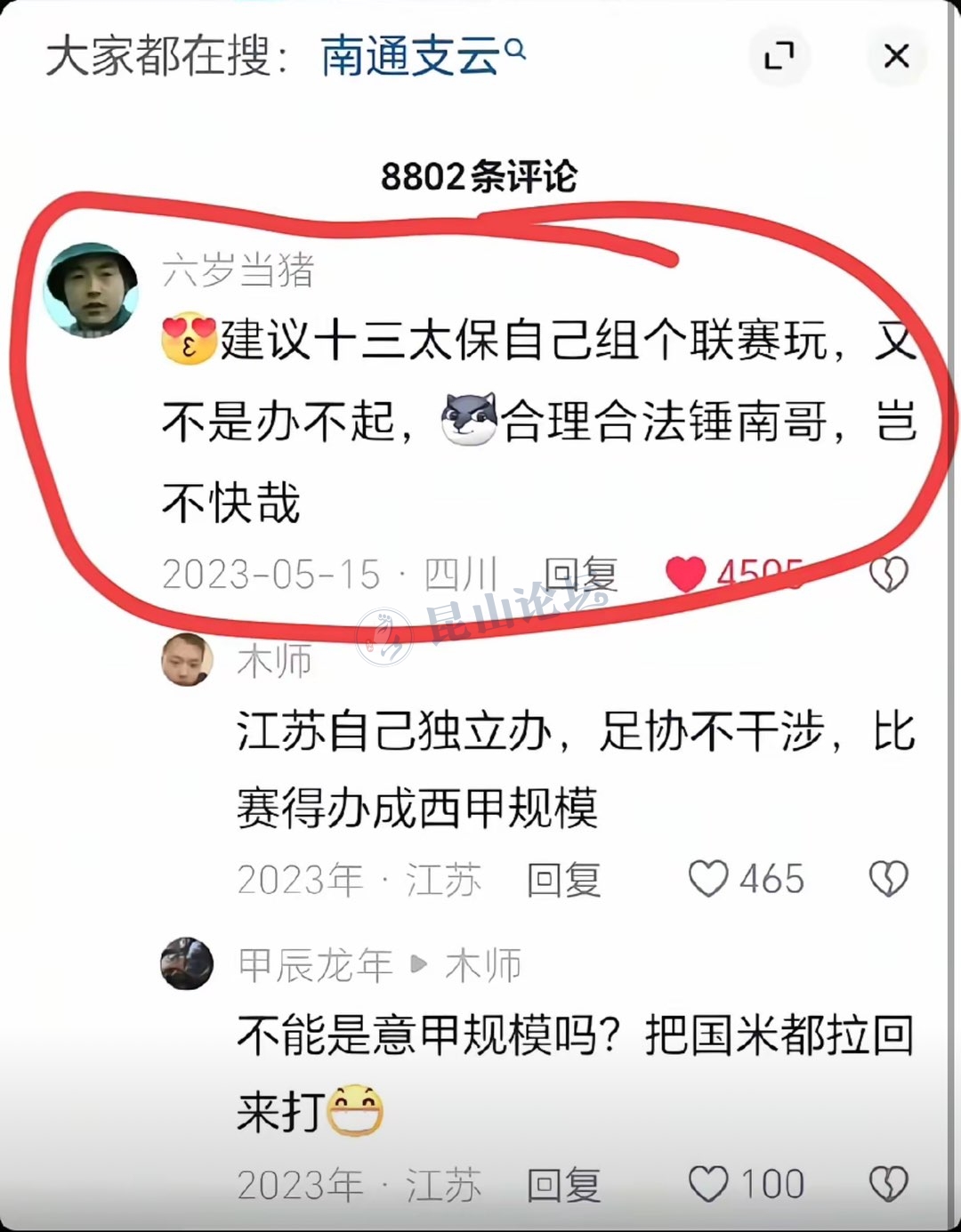The height and width of the screenshot is (1232, 961).
Task: Click the search icon beside 南通支云
Action: [x=515, y=48]
